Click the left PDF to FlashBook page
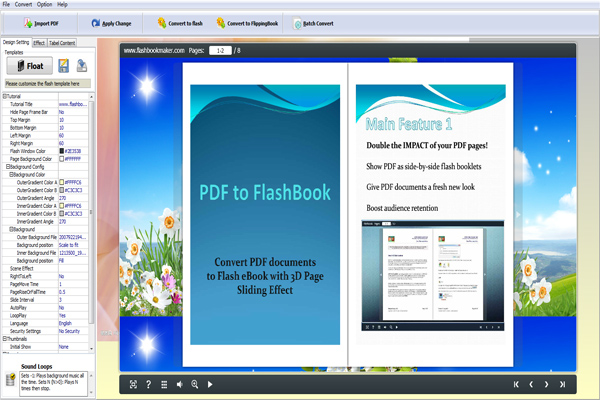Image resolution: width=600 pixels, height=400 pixels. [265, 214]
